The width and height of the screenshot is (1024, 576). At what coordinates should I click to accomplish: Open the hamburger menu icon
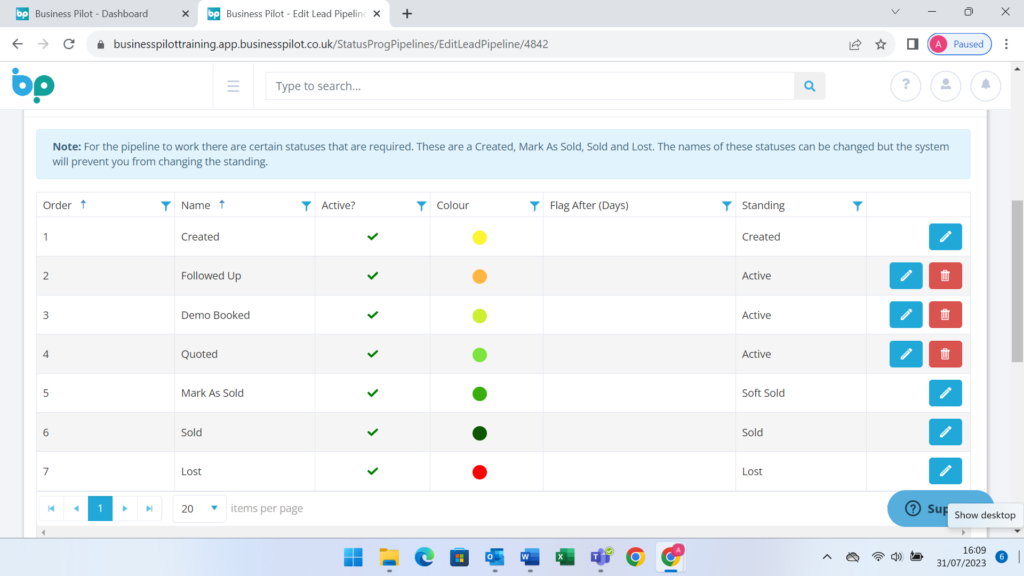[x=233, y=86]
